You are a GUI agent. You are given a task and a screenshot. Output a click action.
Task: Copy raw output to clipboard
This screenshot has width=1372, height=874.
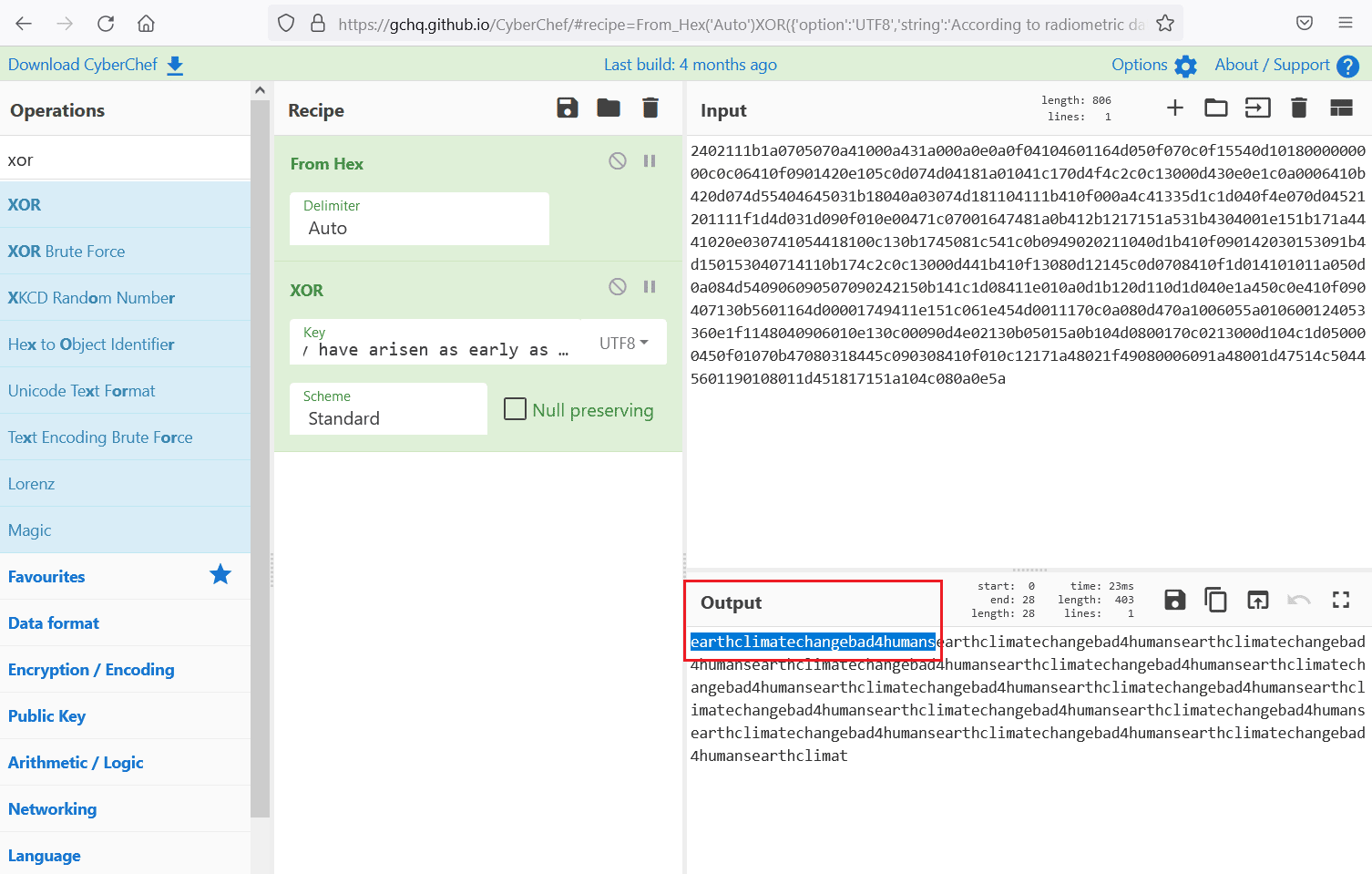pos(1215,600)
